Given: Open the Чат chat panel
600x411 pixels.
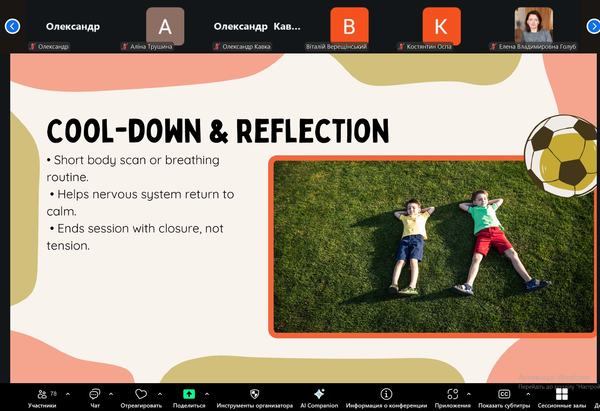Looking at the screenshot, I should (x=95, y=395).
